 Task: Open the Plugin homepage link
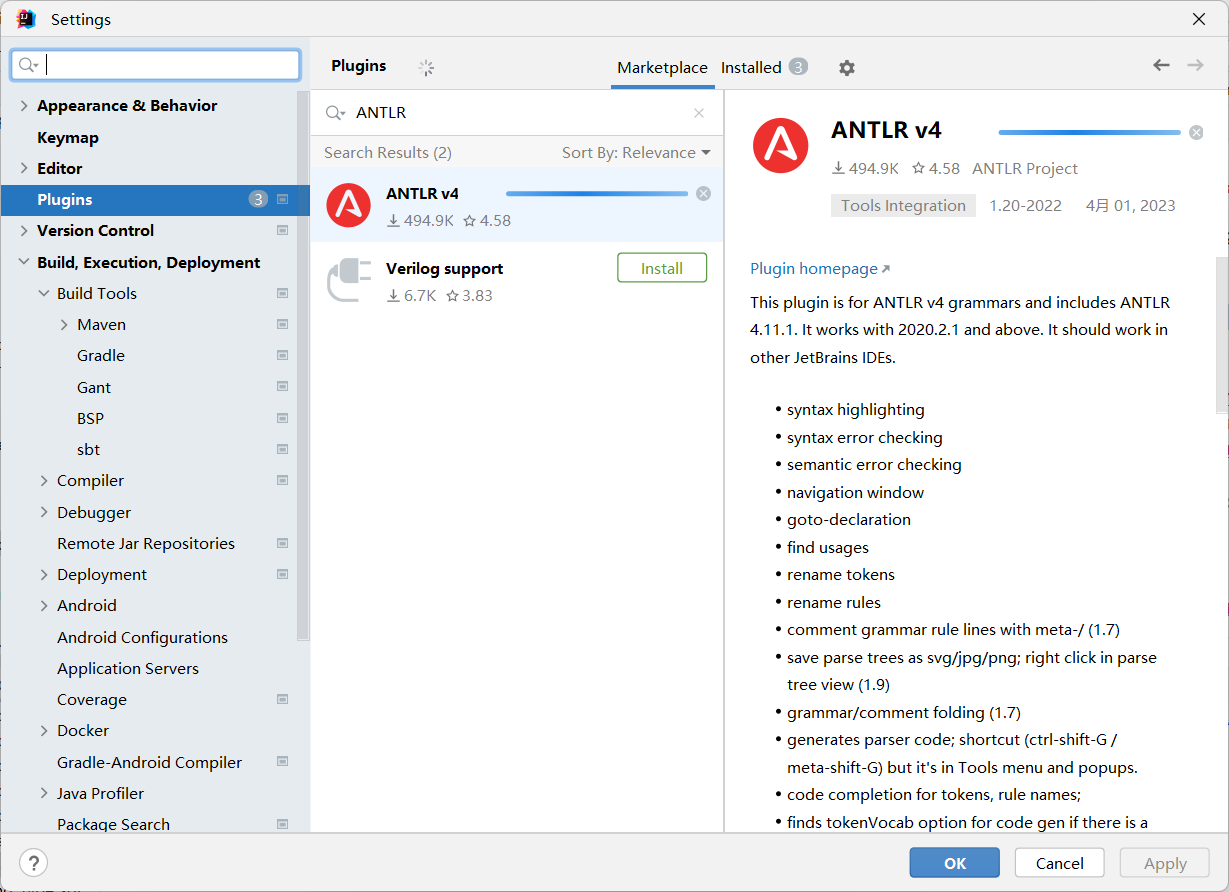point(820,269)
